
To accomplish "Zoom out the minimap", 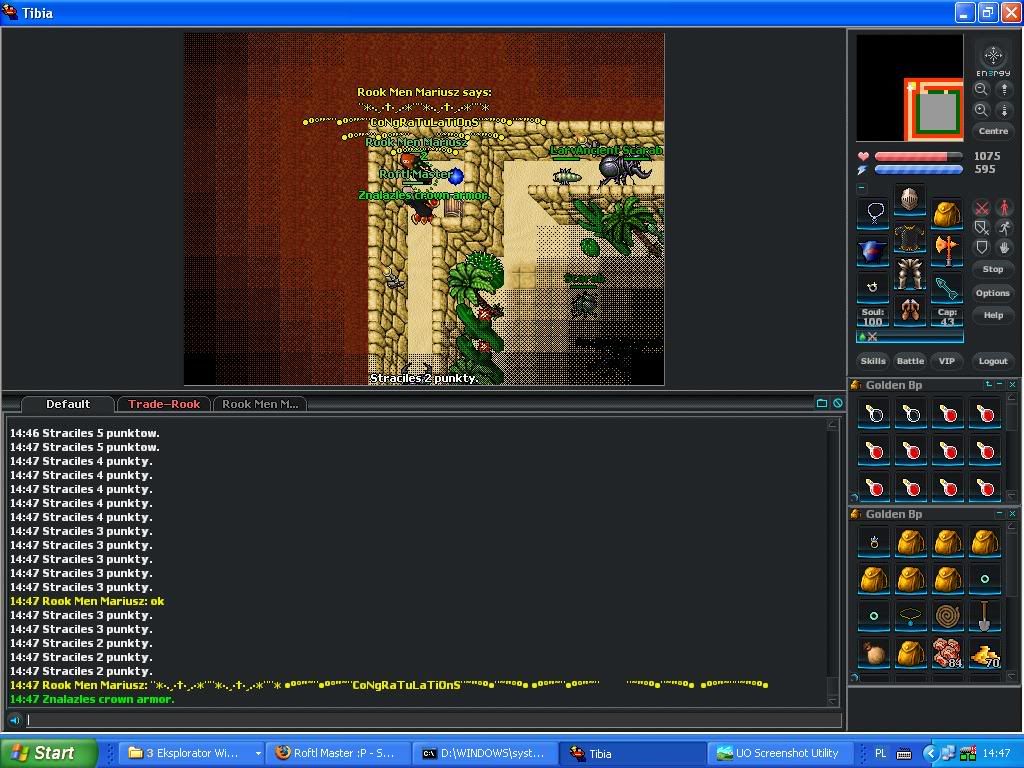I will tap(981, 89).
